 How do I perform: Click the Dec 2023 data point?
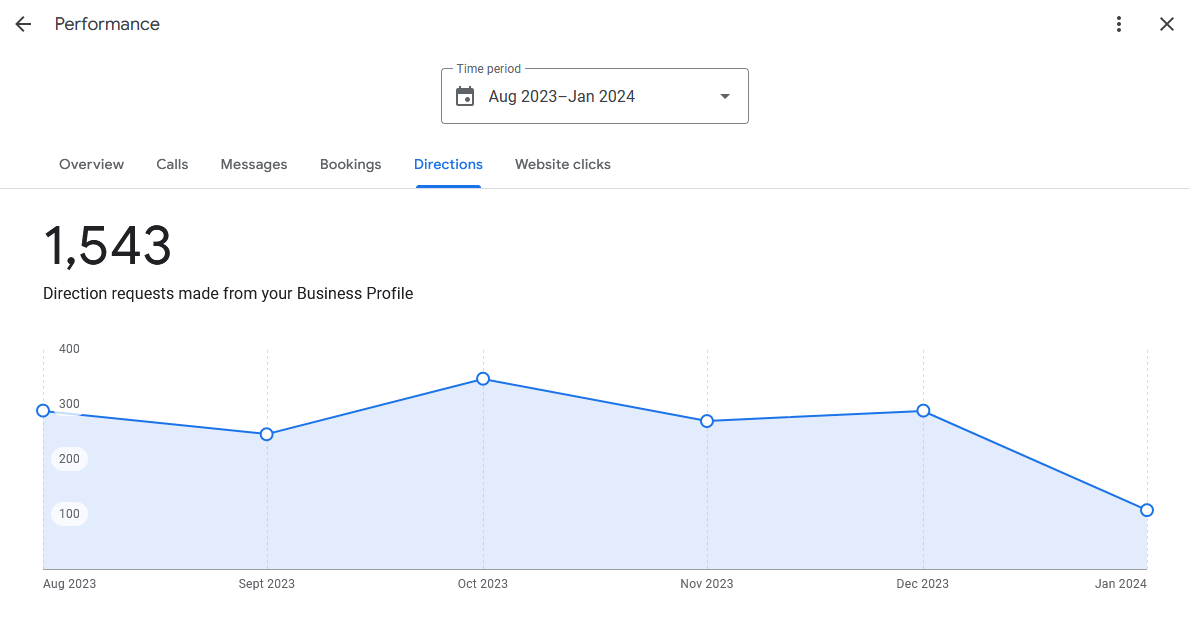coord(923,411)
